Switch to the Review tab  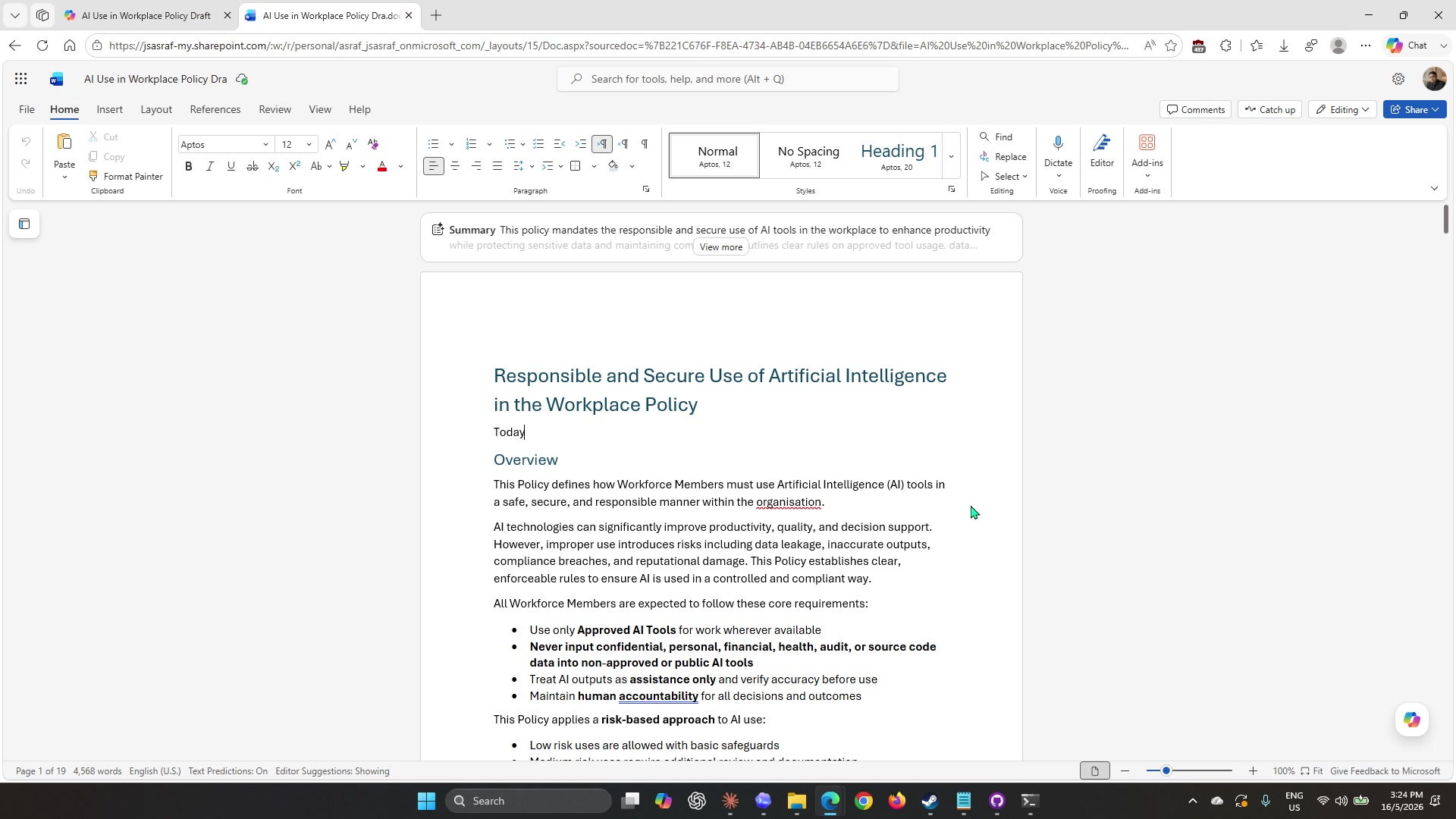tap(275, 109)
